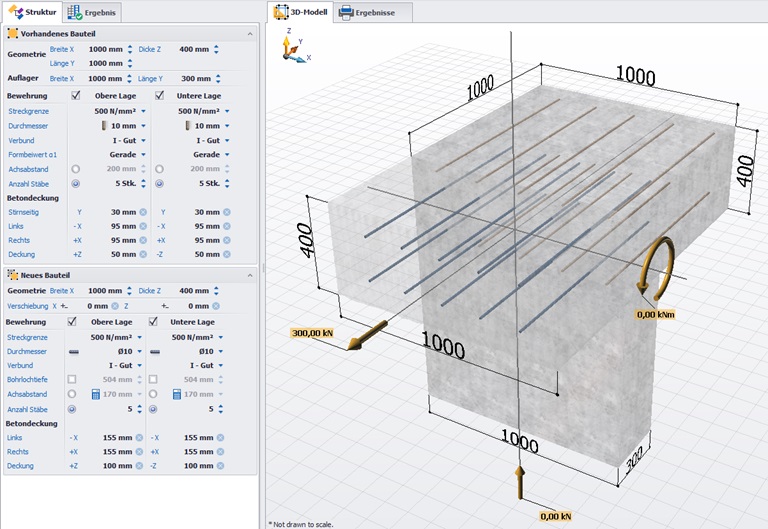Click the 0,00 kNm moment label
Viewport: 768px width, 529px height.
point(655,314)
